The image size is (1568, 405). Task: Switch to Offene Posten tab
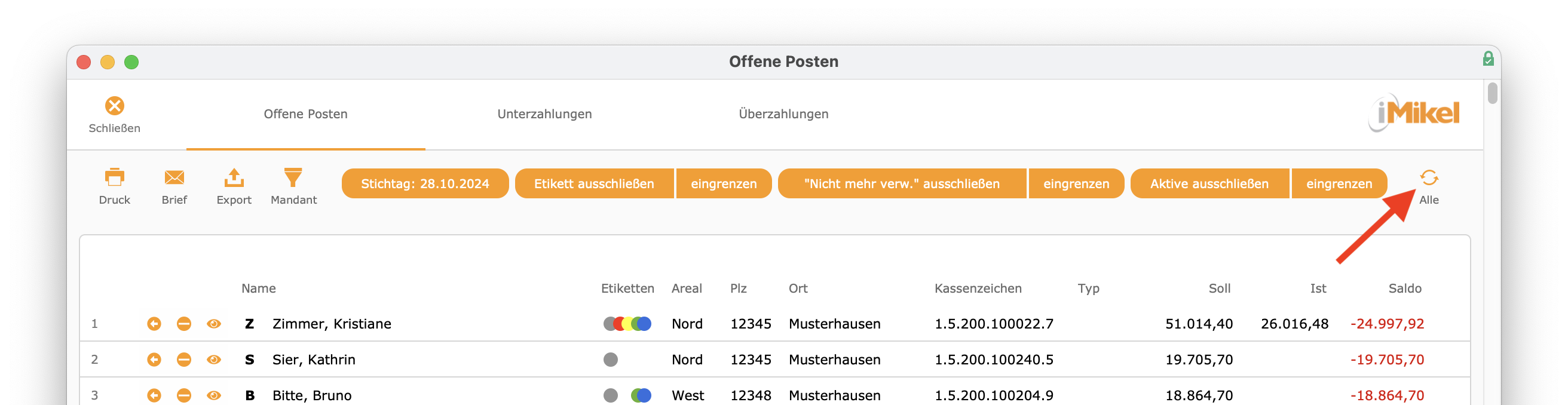click(305, 113)
